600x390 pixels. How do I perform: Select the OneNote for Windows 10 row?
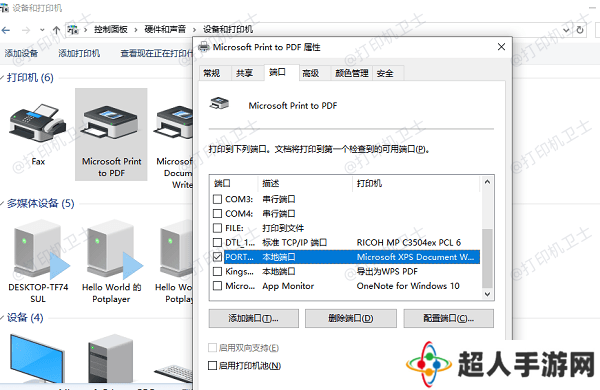346,286
